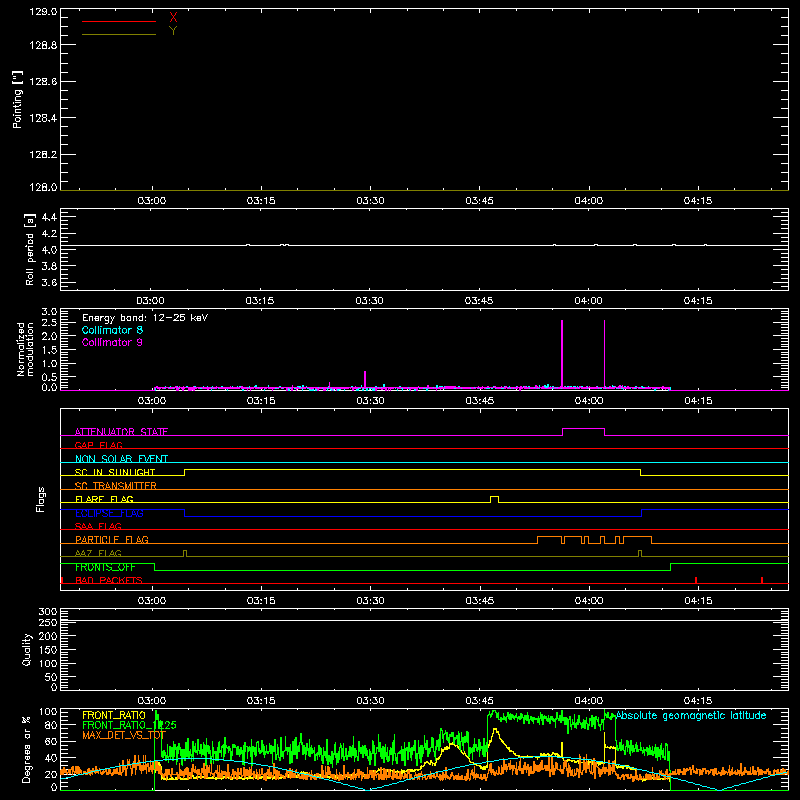Click the yellow FRONT_RATIO legend entry
The width and height of the screenshot is (800, 800).
pyautogui.click(x=114, y=715)
